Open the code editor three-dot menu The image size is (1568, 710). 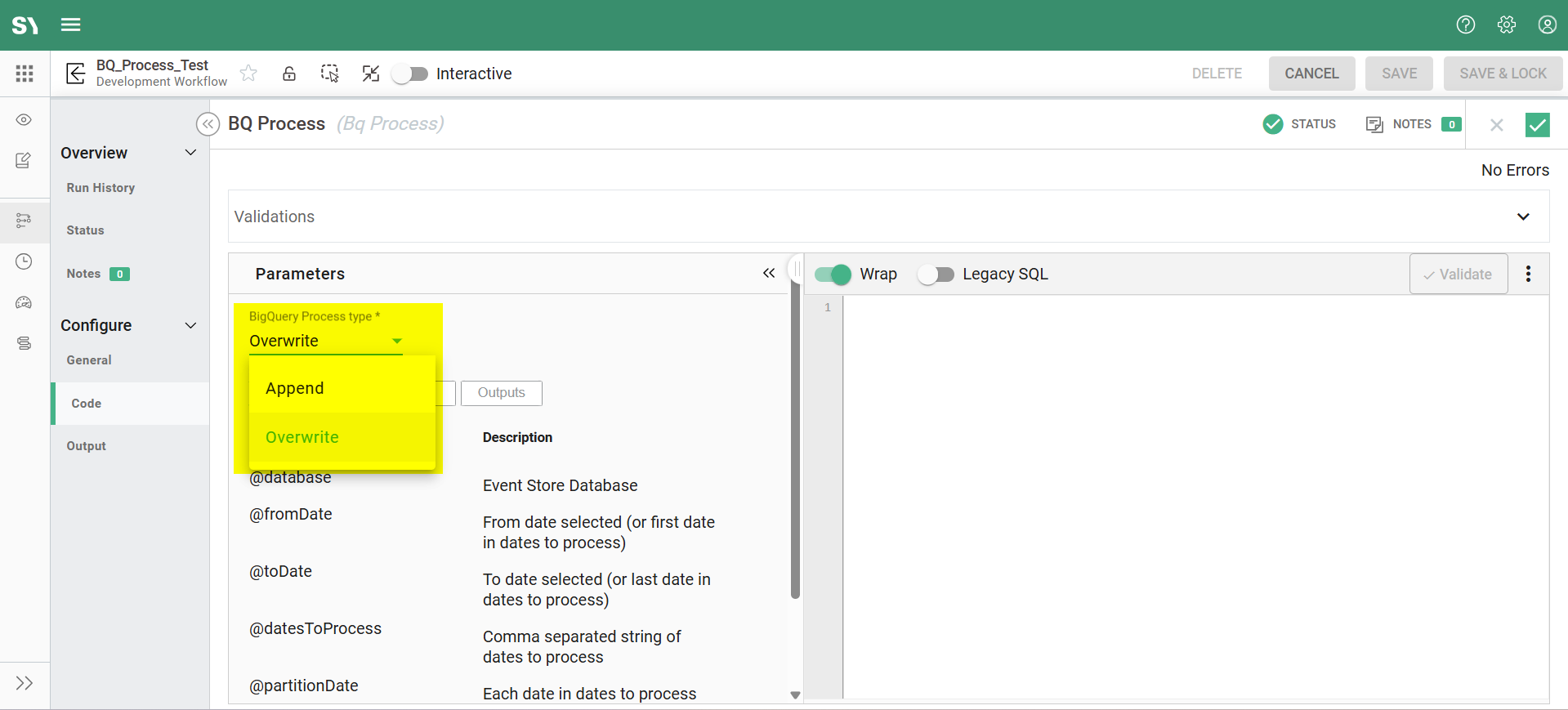1528,274
